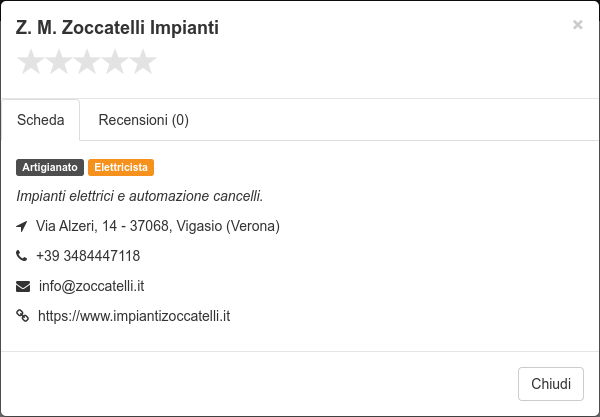Rate three stars using the third star
Viewport: 600px width, 417px height.
tap(87, 62)
